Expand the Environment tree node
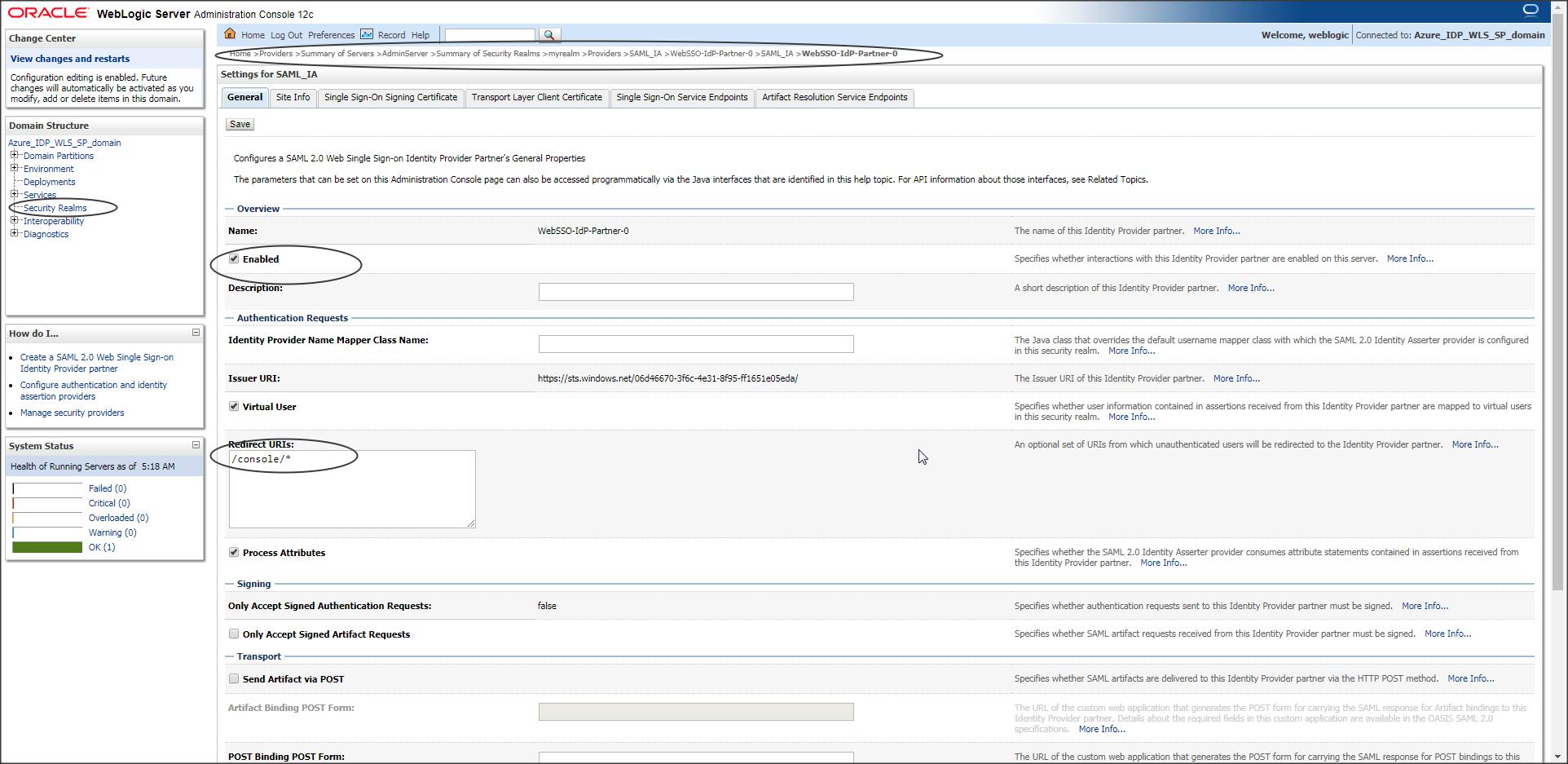 pos(14,168)
